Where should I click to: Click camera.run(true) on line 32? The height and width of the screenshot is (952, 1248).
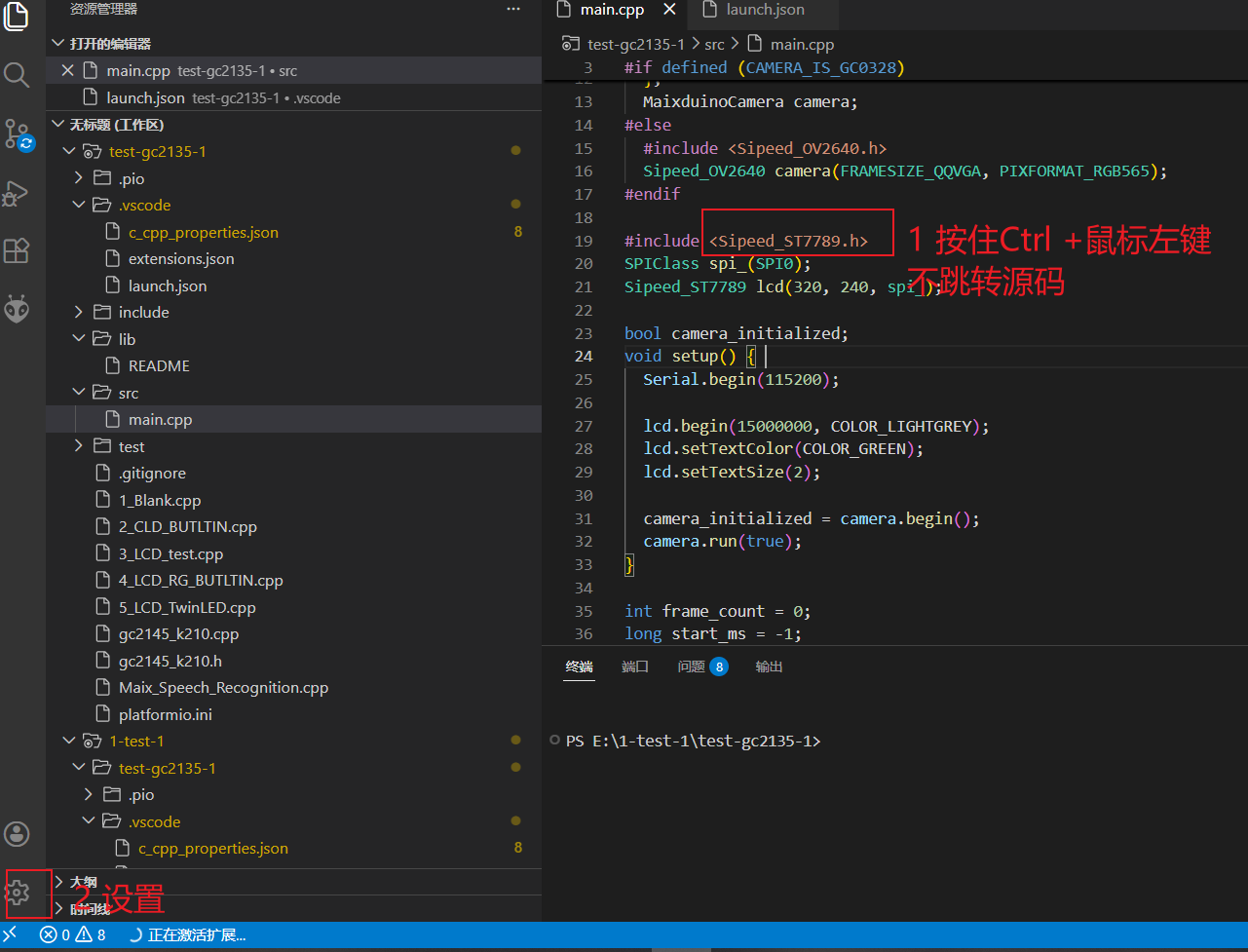(x=722, y=541)
